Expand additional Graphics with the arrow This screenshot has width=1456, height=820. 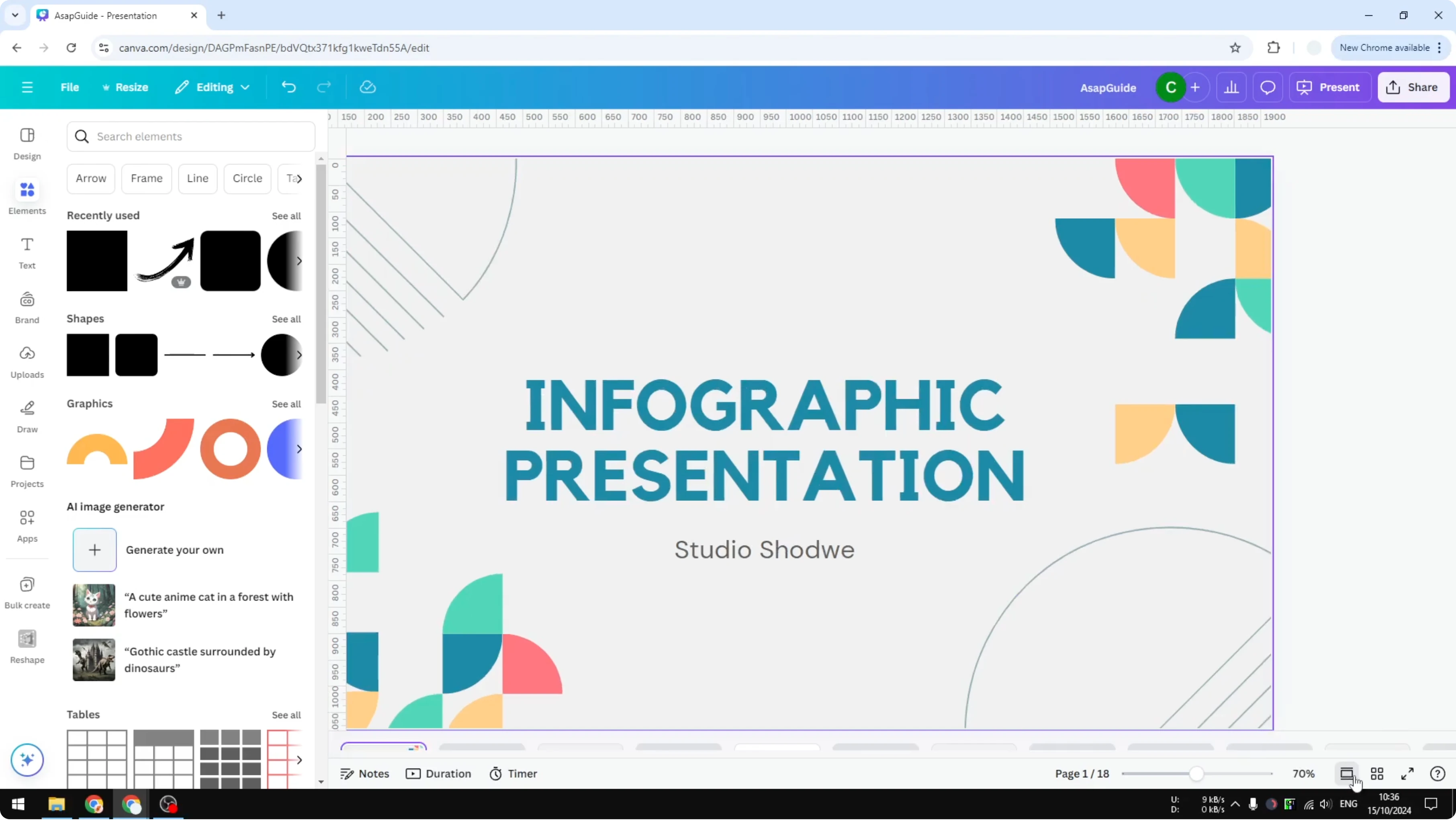coord(300,449)
